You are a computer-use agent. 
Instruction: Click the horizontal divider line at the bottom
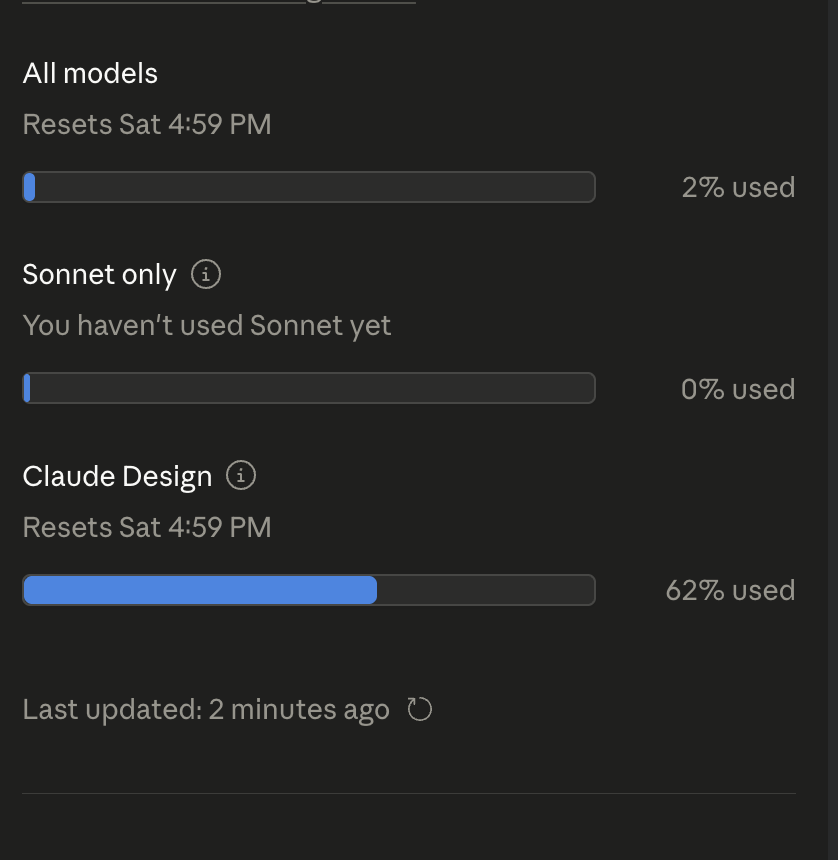coord(409,794)
